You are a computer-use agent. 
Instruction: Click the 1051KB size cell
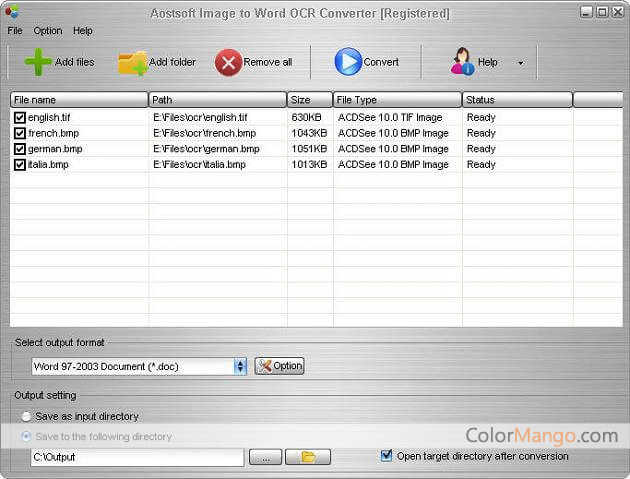coord(309,149)
